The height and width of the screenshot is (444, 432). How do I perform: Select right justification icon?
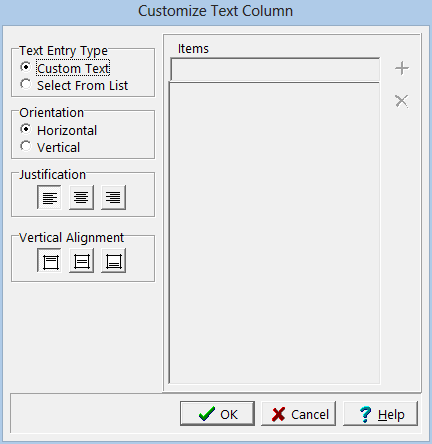113,197
